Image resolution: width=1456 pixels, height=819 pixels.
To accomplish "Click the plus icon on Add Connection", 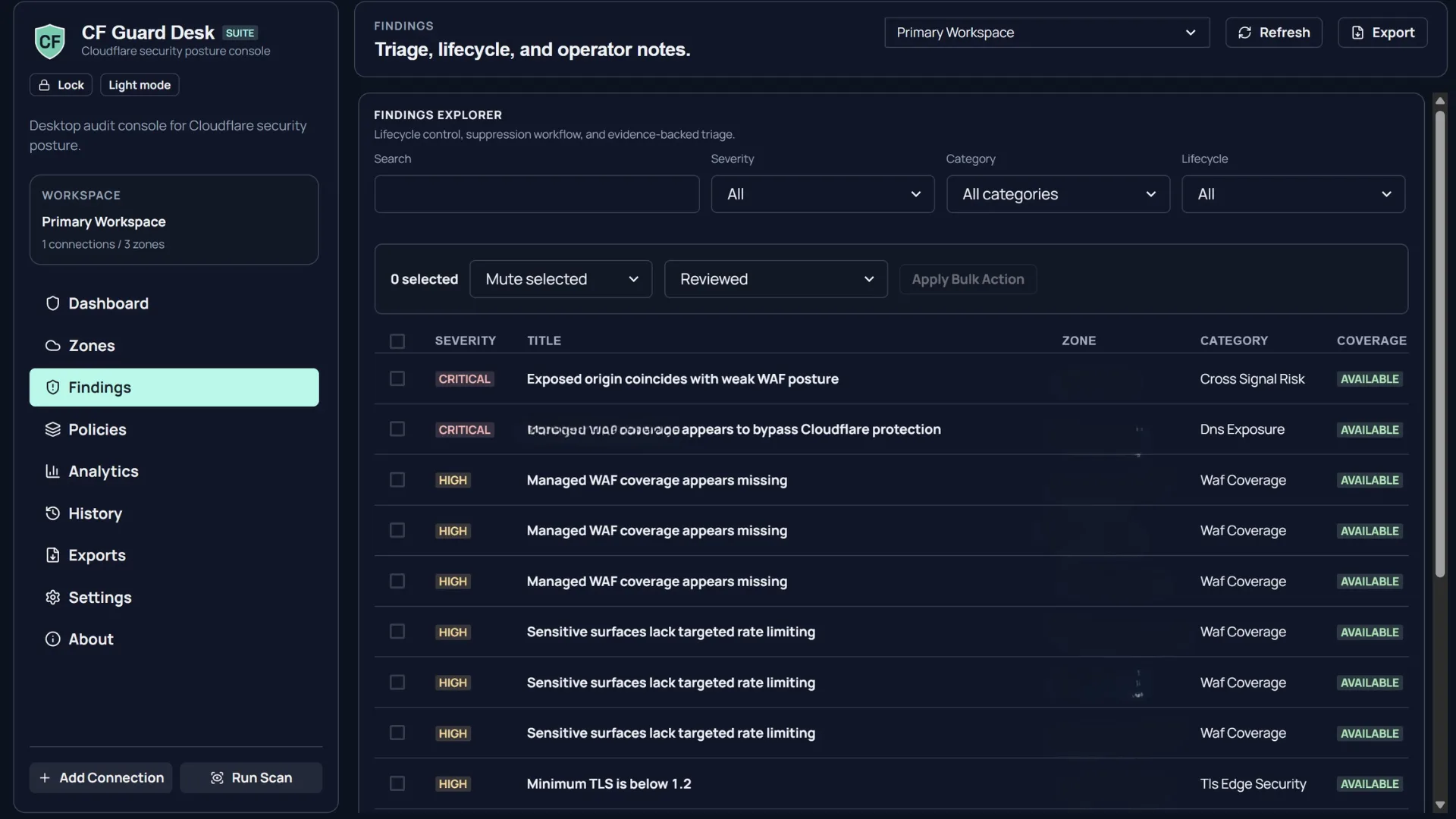I will tap(45, 778).
